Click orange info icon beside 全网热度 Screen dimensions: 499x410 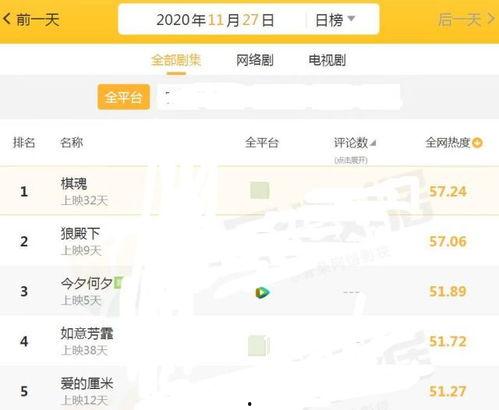click(x=478, y=143)
